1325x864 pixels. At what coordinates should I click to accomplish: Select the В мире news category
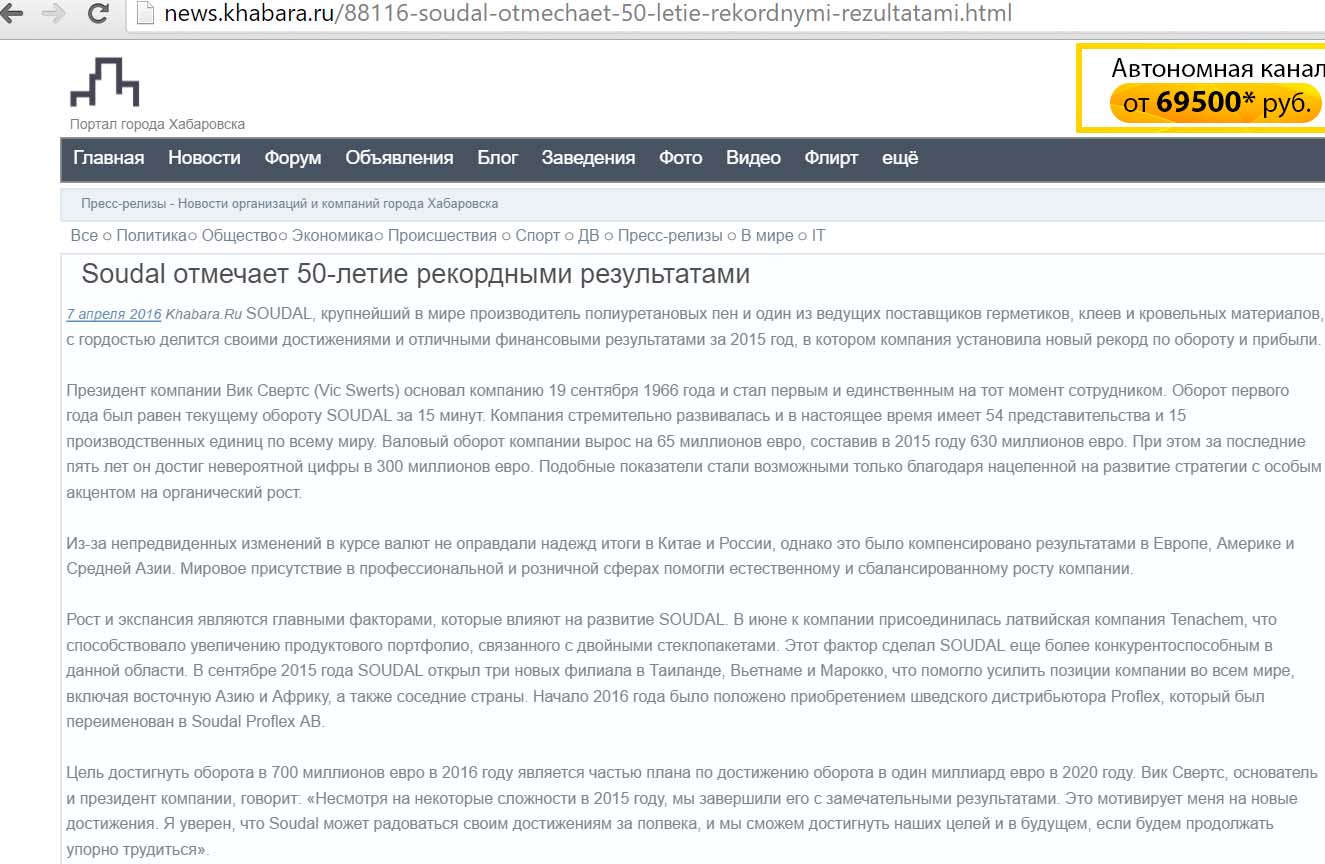click(767, 236)
